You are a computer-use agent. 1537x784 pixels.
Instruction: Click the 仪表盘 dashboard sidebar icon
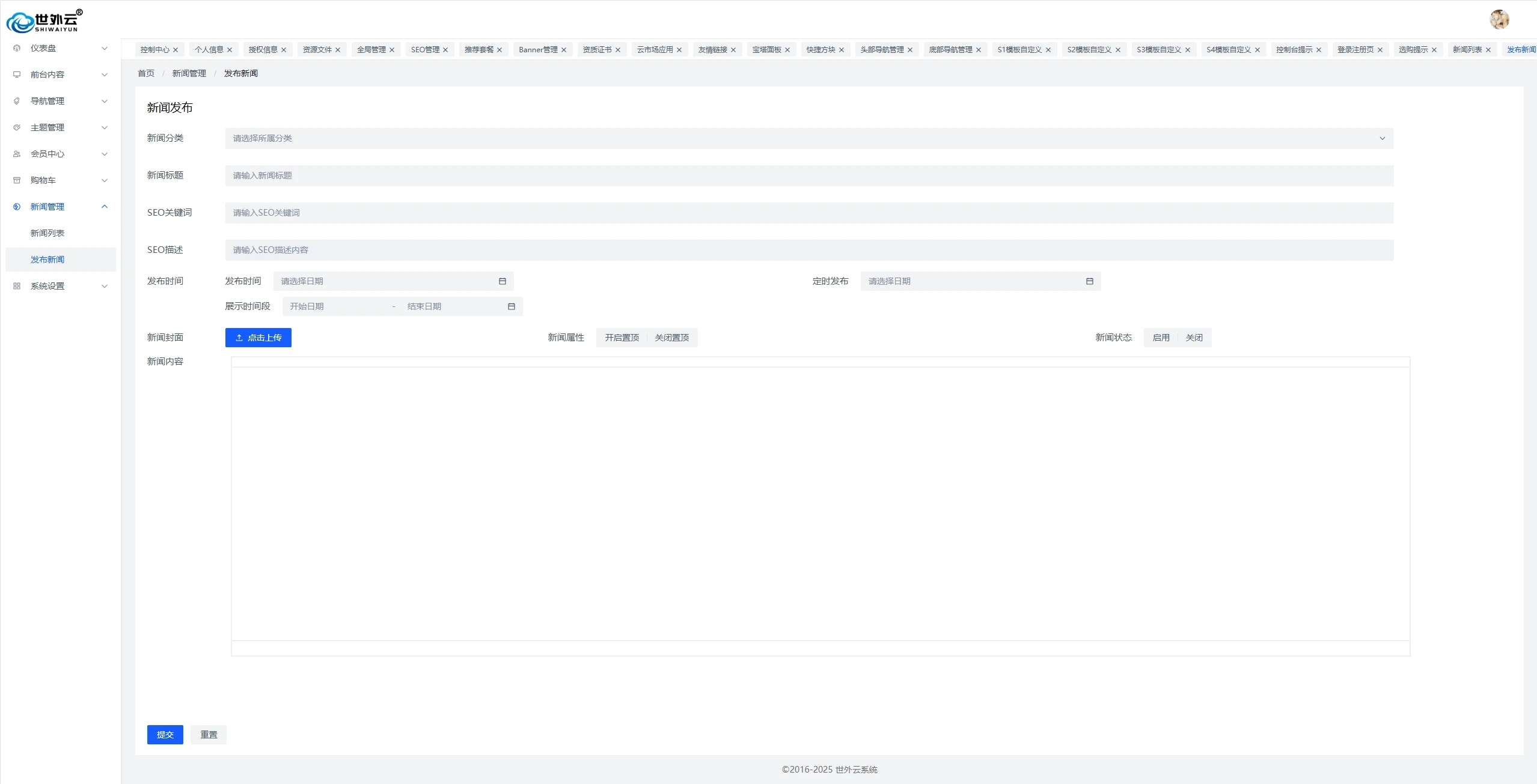pyautogui.click(x=17, y=48)
